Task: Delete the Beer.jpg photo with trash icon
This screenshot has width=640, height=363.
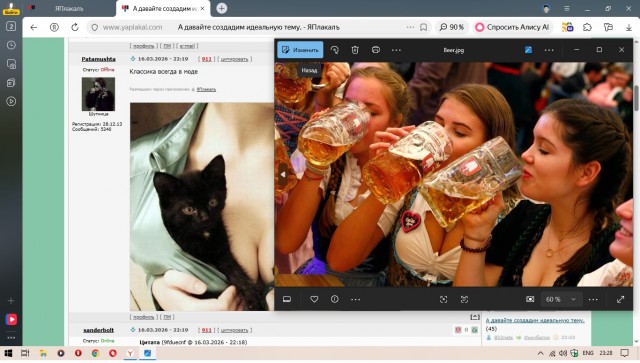Action: [355, 50]
